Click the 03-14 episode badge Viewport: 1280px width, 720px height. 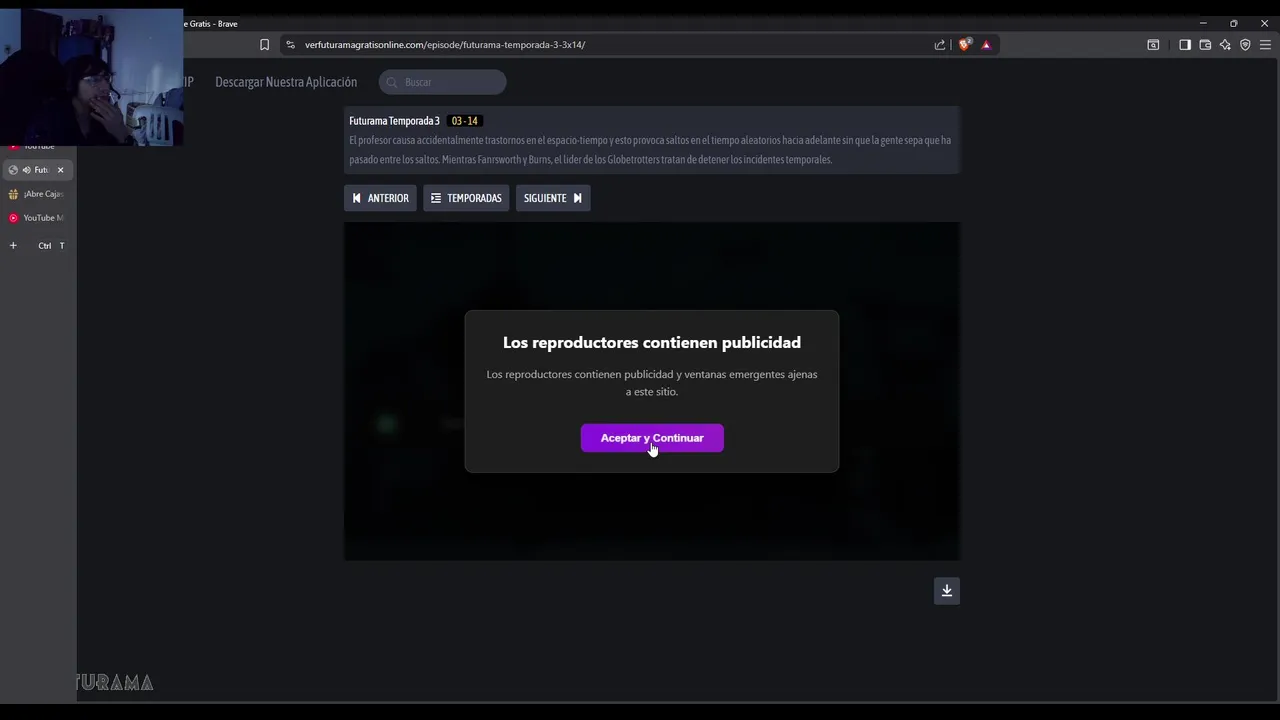tap(465, 121)
